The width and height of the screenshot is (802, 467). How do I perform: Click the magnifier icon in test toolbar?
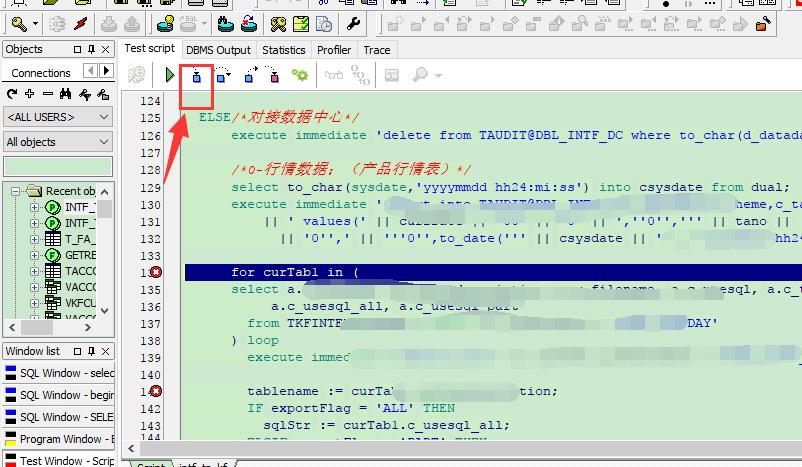pos(419,75)
